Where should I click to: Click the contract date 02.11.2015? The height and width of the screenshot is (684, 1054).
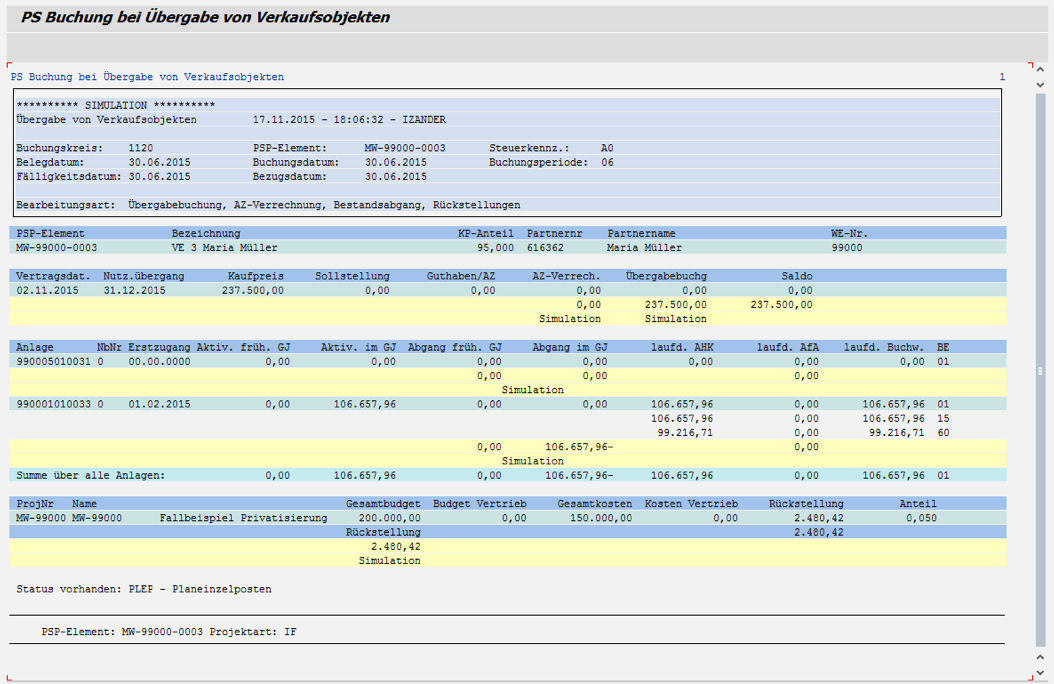coord(47,290)
